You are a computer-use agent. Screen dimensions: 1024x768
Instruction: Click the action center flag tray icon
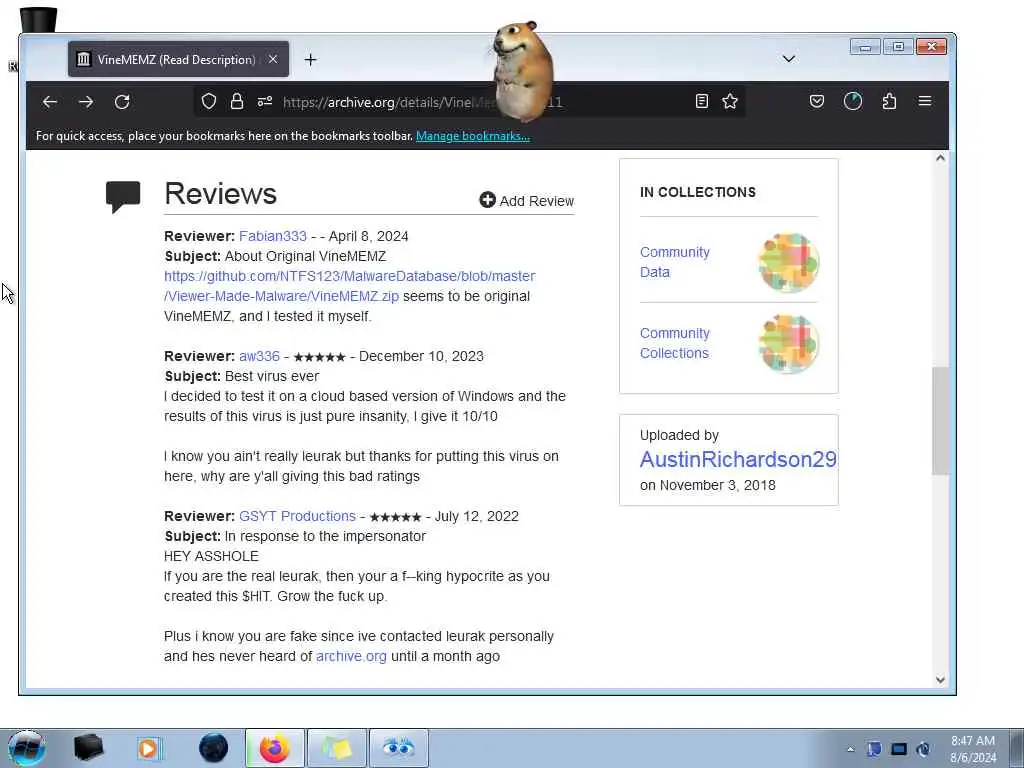(x=874, y=749)
